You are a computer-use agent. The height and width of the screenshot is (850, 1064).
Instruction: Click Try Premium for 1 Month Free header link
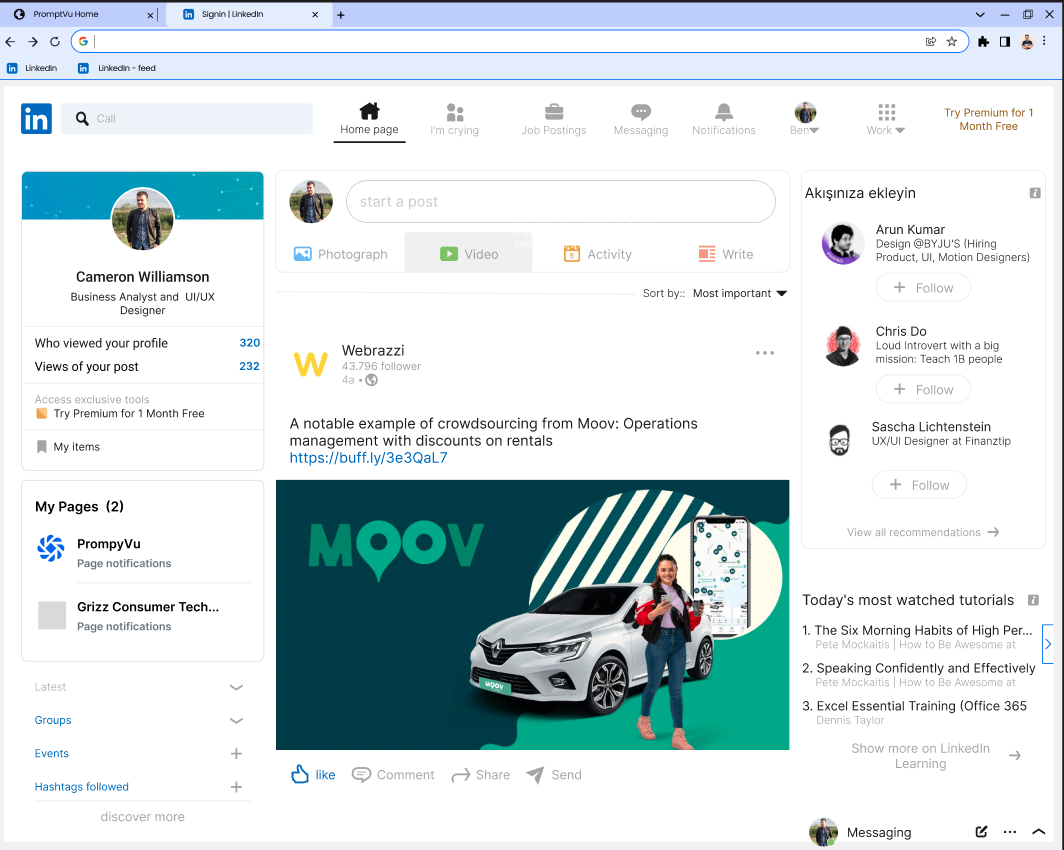[x=989, y=119]
